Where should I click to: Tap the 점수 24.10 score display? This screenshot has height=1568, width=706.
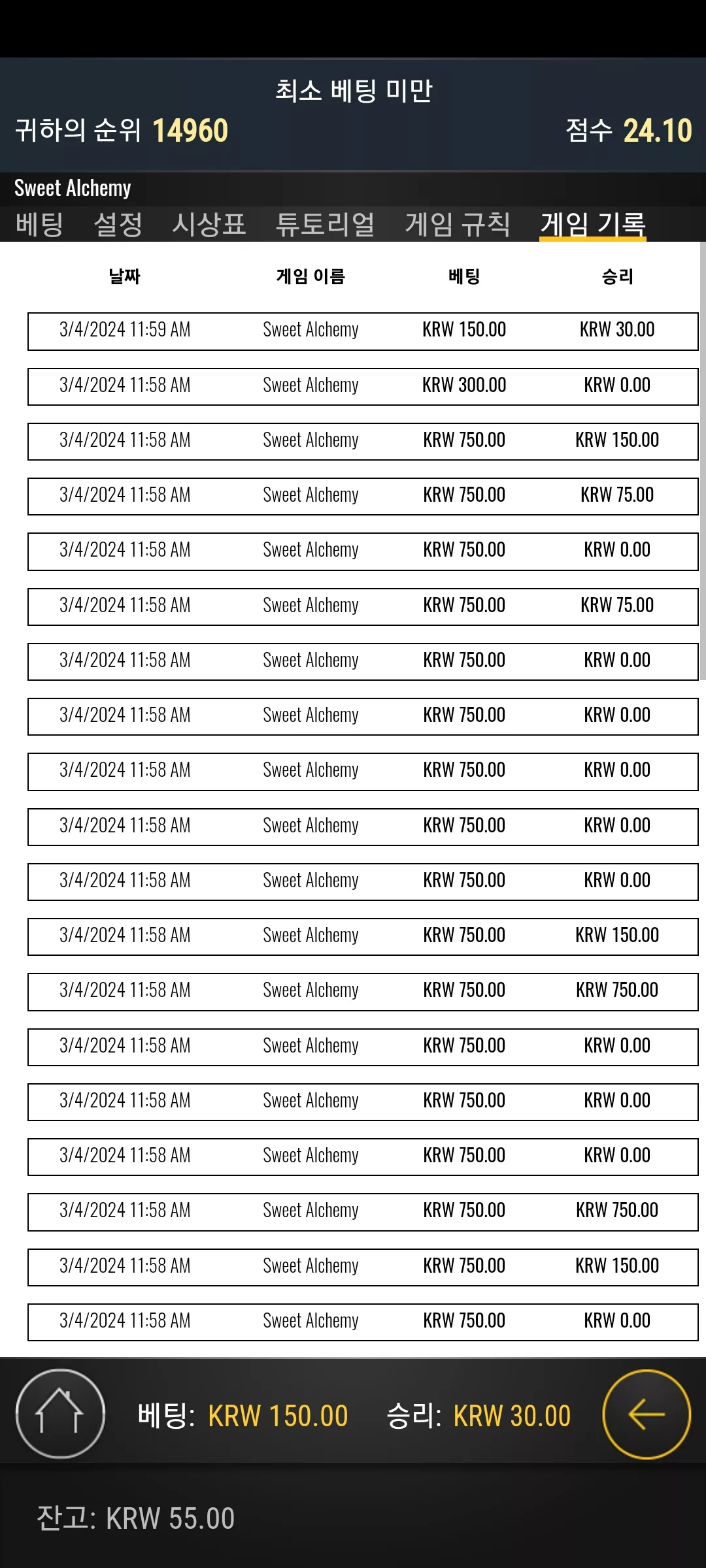click(x=628, y=130)
